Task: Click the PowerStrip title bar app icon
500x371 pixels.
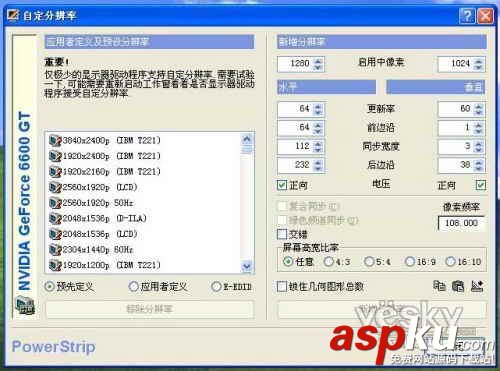Action: pyautogui.click(x=13, y=16)
